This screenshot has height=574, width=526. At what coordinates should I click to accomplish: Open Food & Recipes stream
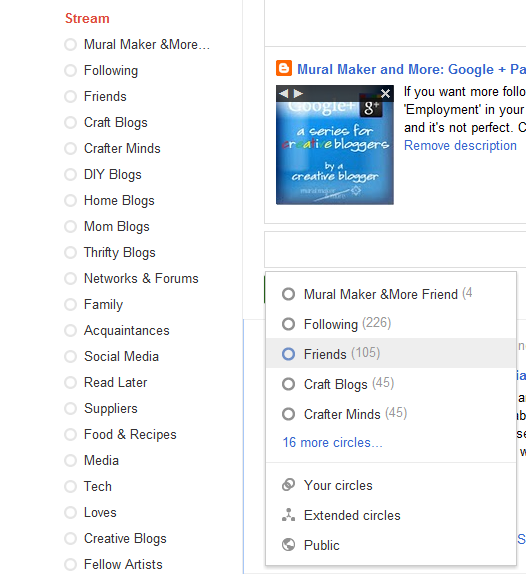click(120, 434)
